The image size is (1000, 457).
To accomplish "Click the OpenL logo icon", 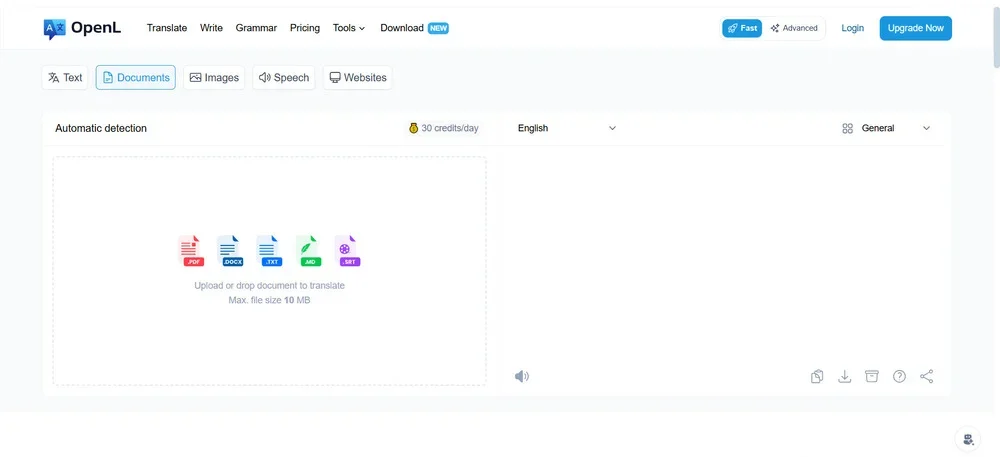I will [x=54, y=28].
